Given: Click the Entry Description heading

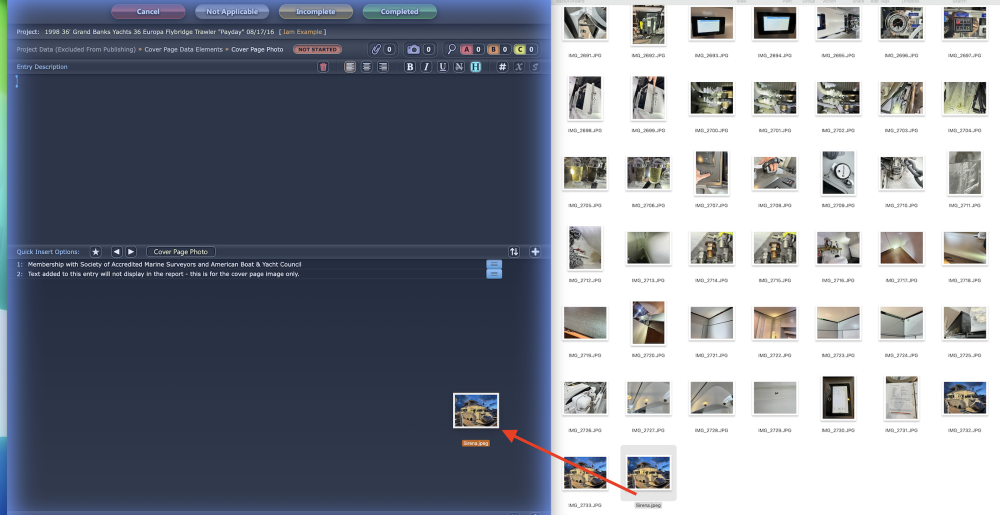Looking at the screenshot, I should [42, 67].
